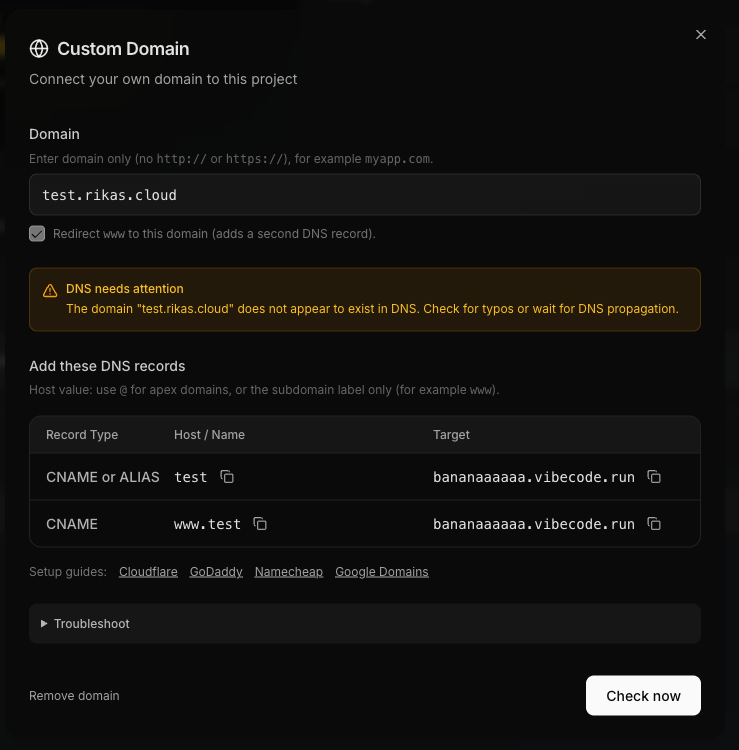The width and height of the screenshot is (739, 750).
Task: Expand the Troubleshoot section
Action: click(x=365, y=624)
